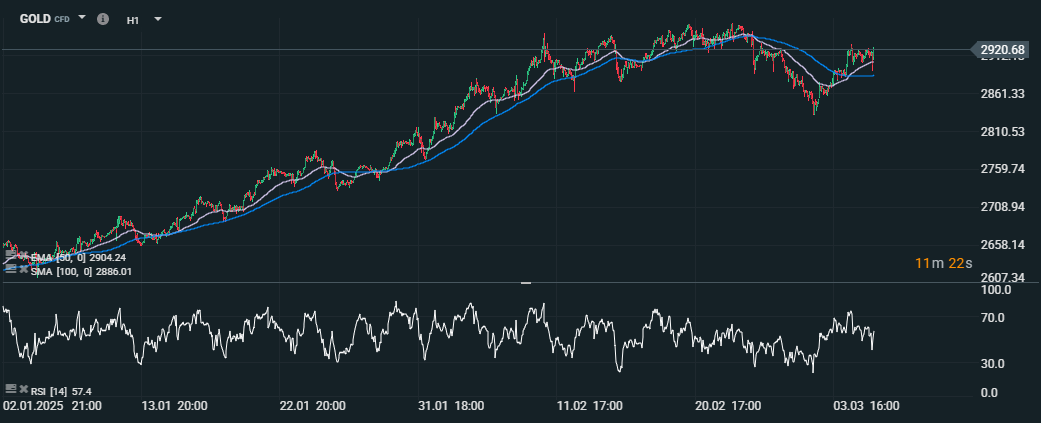The image size is (1041, 423).
Task: Open settings icon for EMA indicator
Action: point(10,257)
